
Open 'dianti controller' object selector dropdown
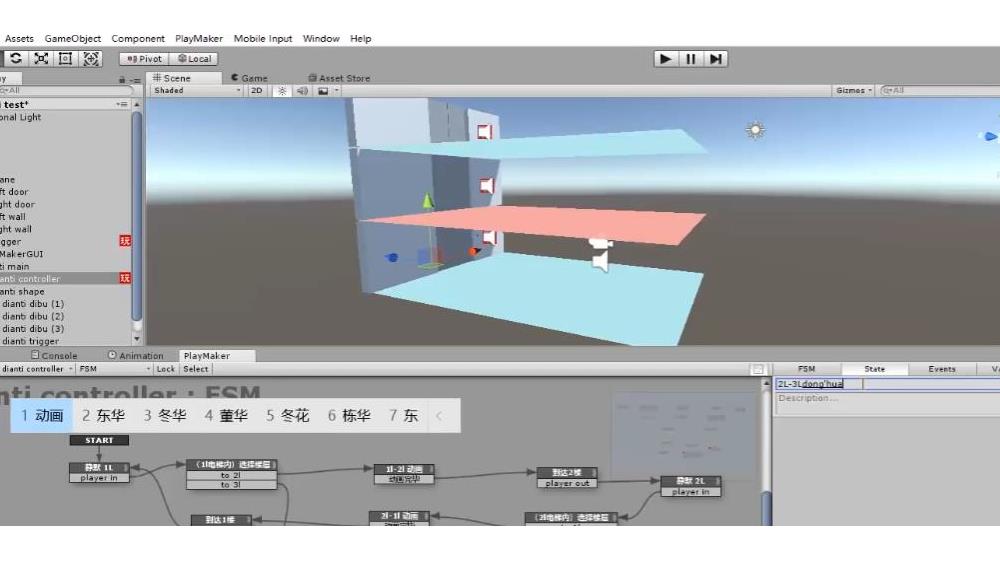pos(37,369)
